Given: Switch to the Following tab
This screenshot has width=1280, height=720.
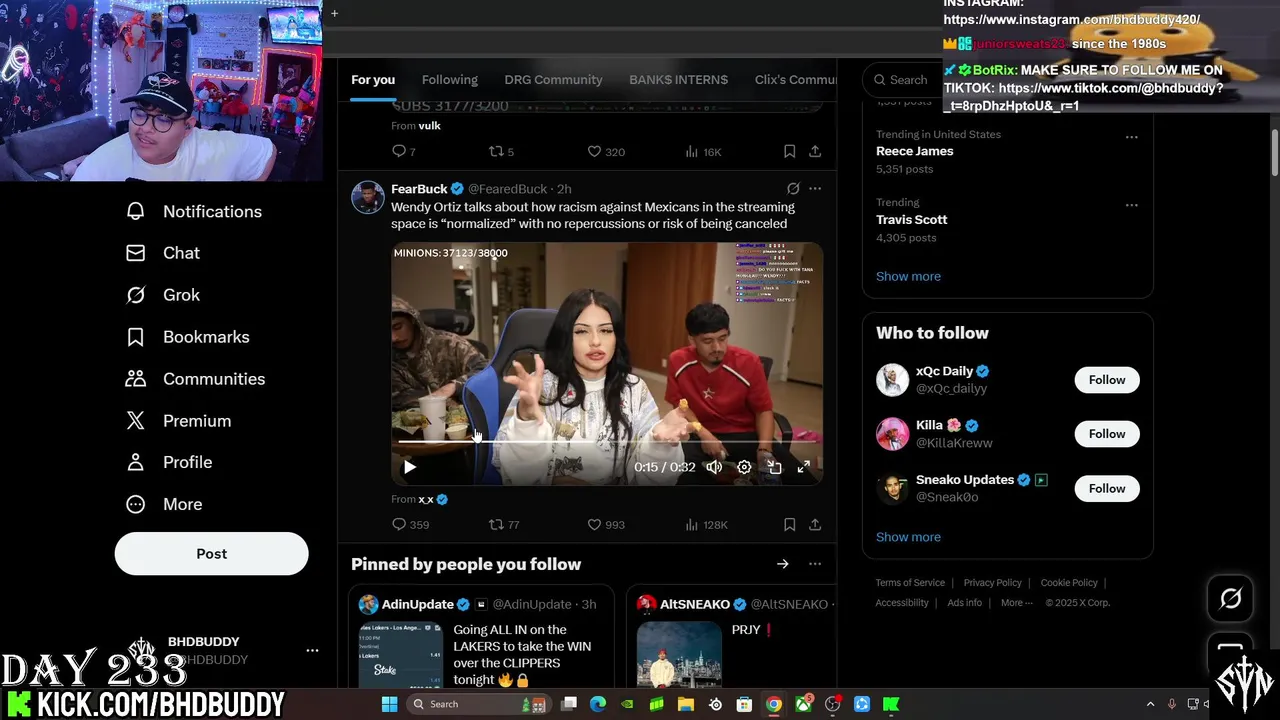Looking at the screenshot, I should (450, 80).
